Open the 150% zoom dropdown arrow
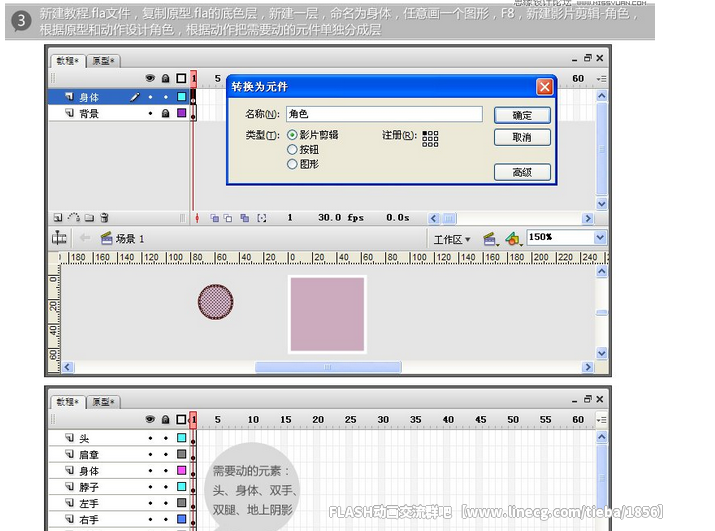The height and width of the screenshot is (531, 715). click(600, 237)
